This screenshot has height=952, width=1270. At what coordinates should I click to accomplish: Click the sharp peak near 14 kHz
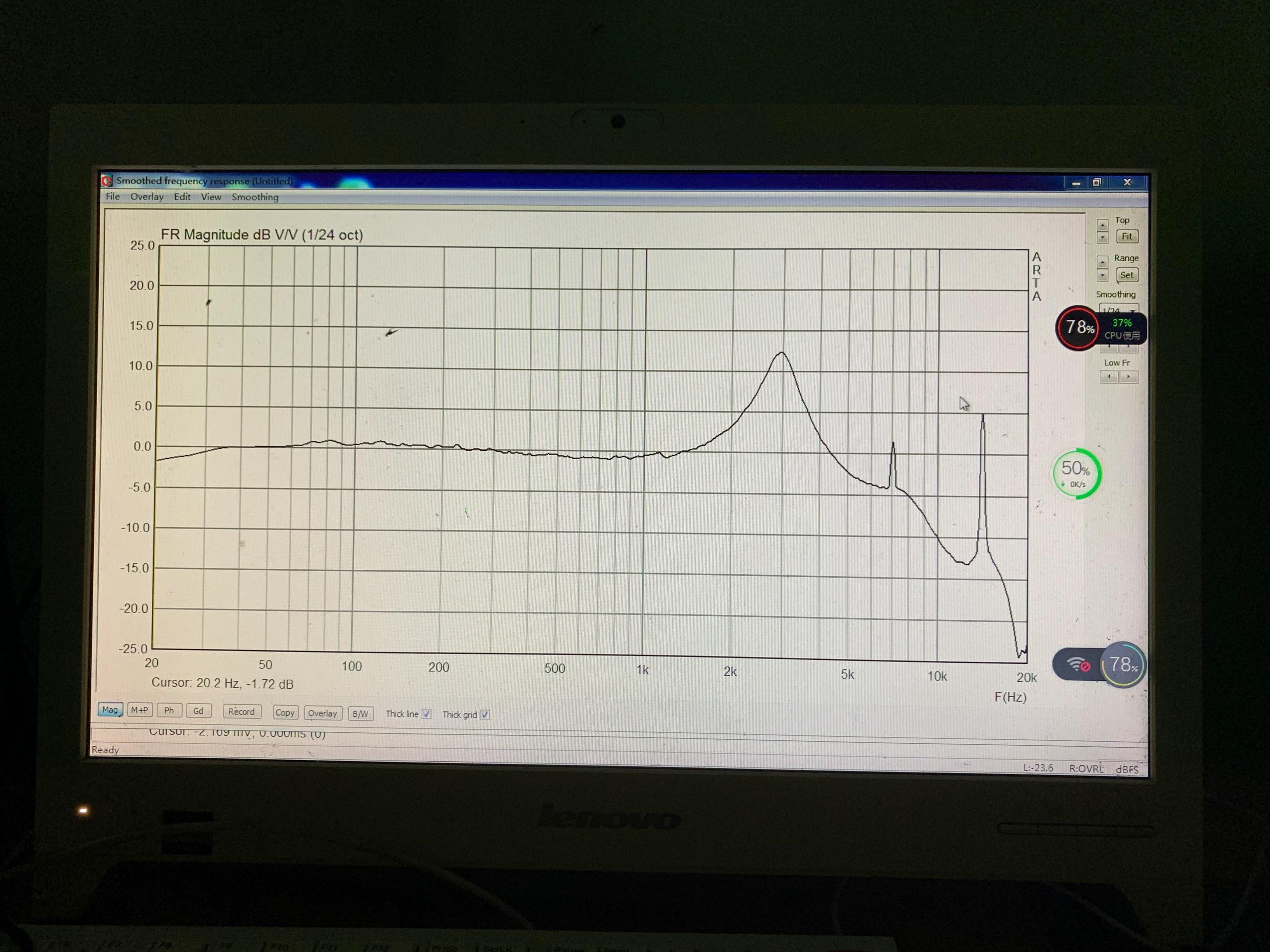983,416
